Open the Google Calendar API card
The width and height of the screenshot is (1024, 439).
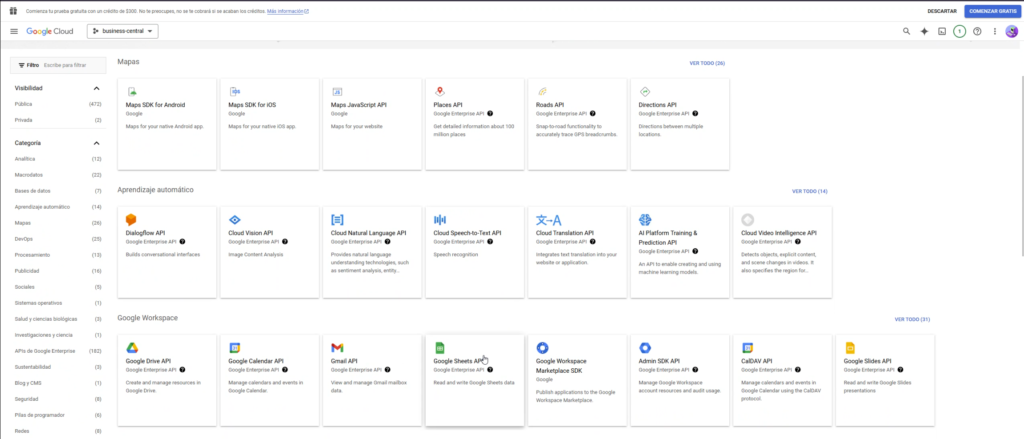pos(270,380)
